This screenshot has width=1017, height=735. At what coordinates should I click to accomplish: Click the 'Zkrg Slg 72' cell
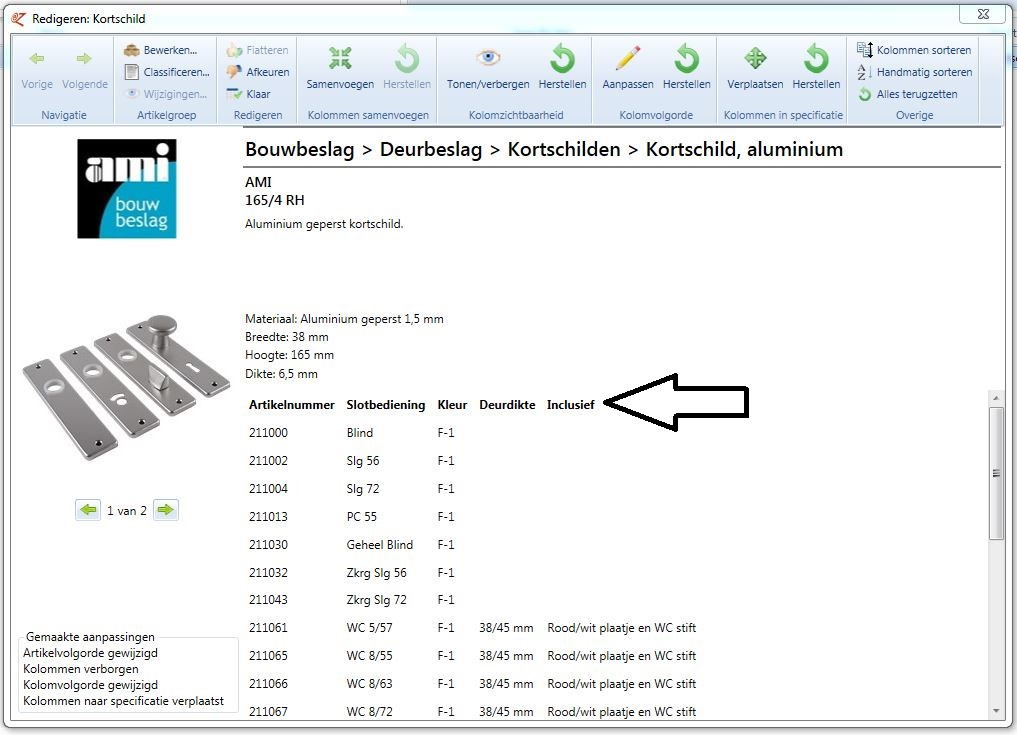pos(376,599)
